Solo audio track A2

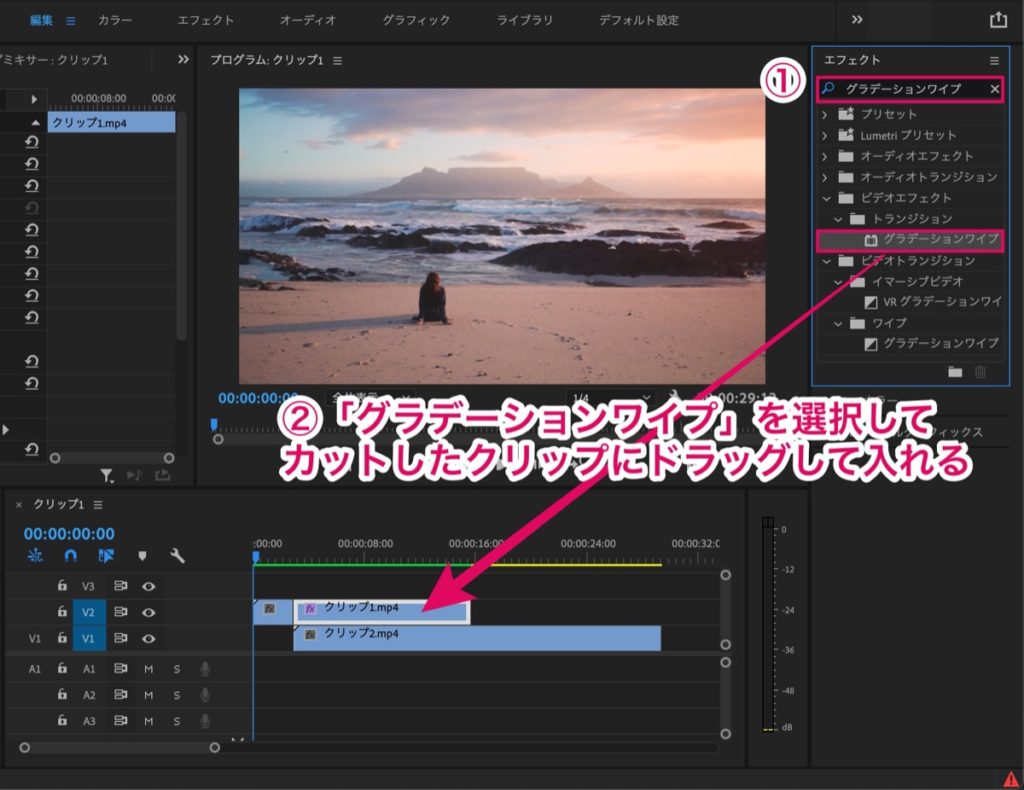pos(177,695)
